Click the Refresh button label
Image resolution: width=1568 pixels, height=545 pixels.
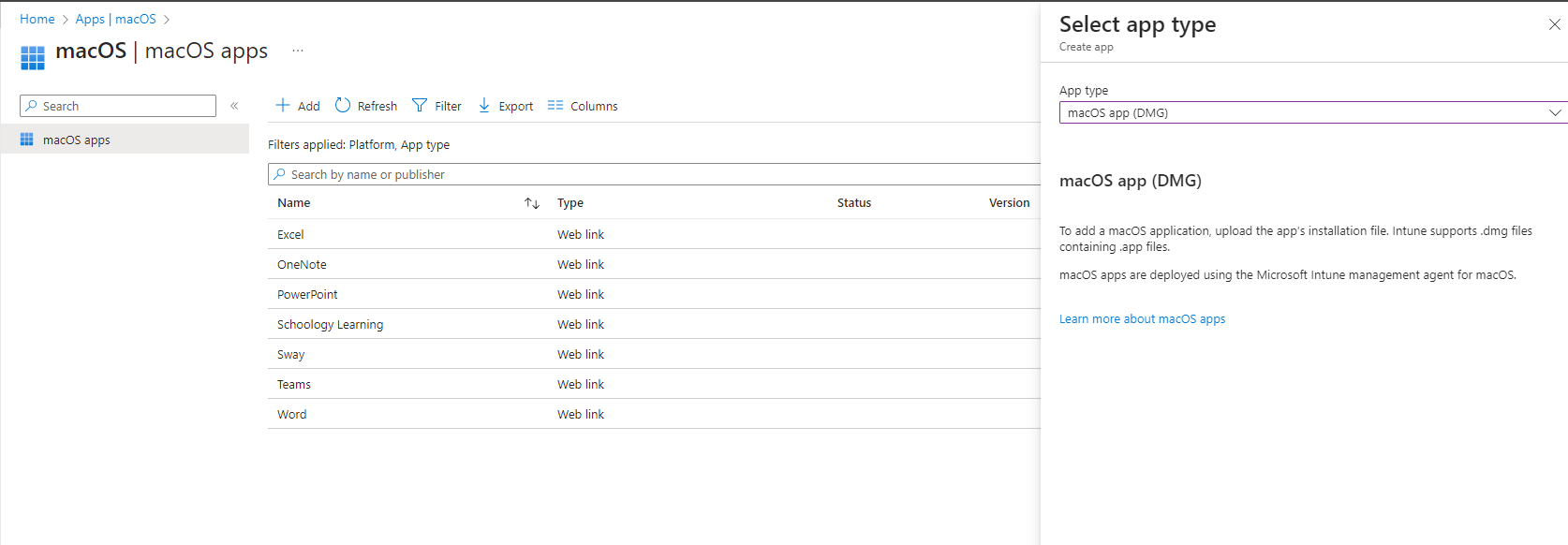coord(377,106)
